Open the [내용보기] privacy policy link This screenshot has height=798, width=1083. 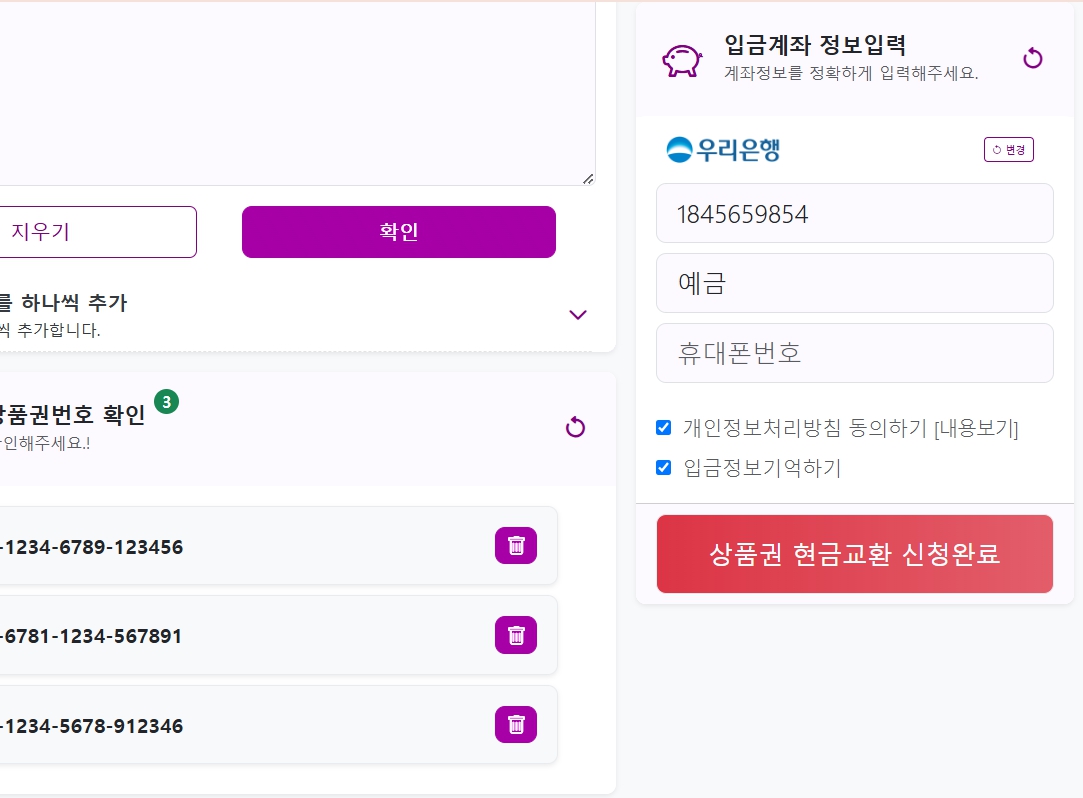[x=976, y=428]
